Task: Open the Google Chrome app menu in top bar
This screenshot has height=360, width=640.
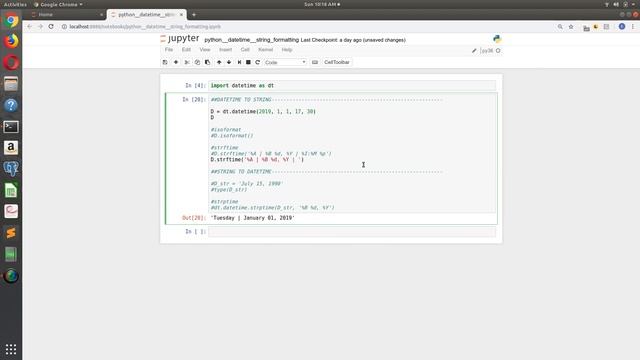Action: tap(58, 4)
